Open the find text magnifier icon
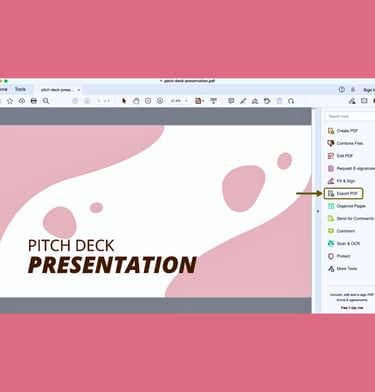375x392 pixels. pyautogui.click(x=46, y=101)
